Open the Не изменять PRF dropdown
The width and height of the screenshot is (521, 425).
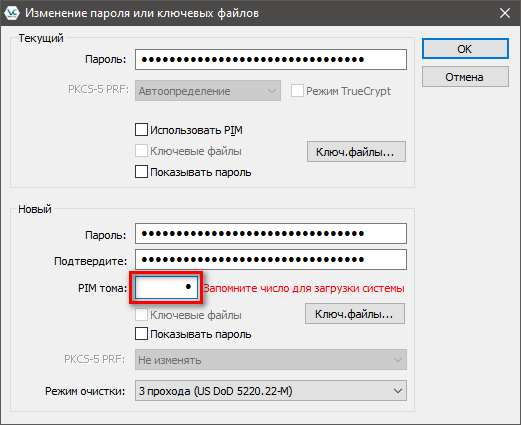(x=271, y=360)
